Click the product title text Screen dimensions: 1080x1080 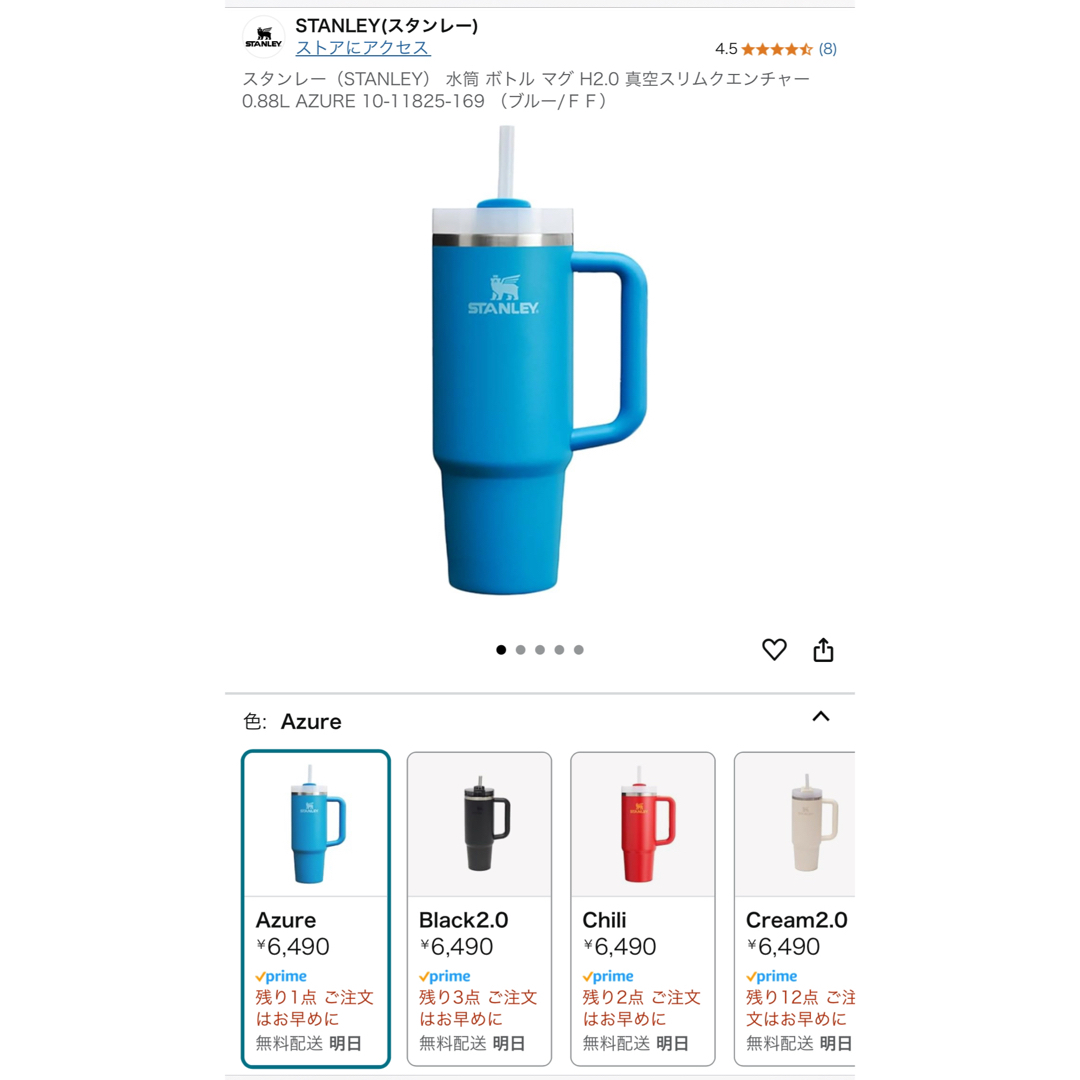[x=526, y=90]
